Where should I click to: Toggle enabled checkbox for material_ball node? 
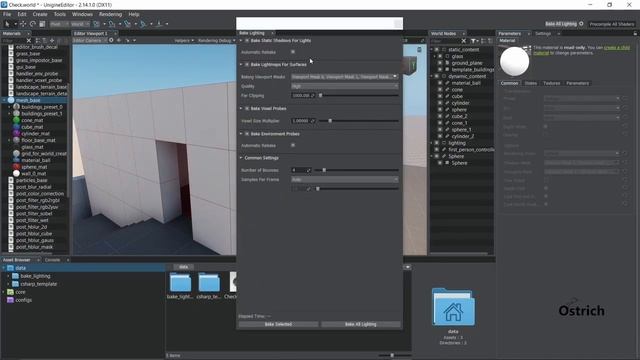tap(440, 83)
